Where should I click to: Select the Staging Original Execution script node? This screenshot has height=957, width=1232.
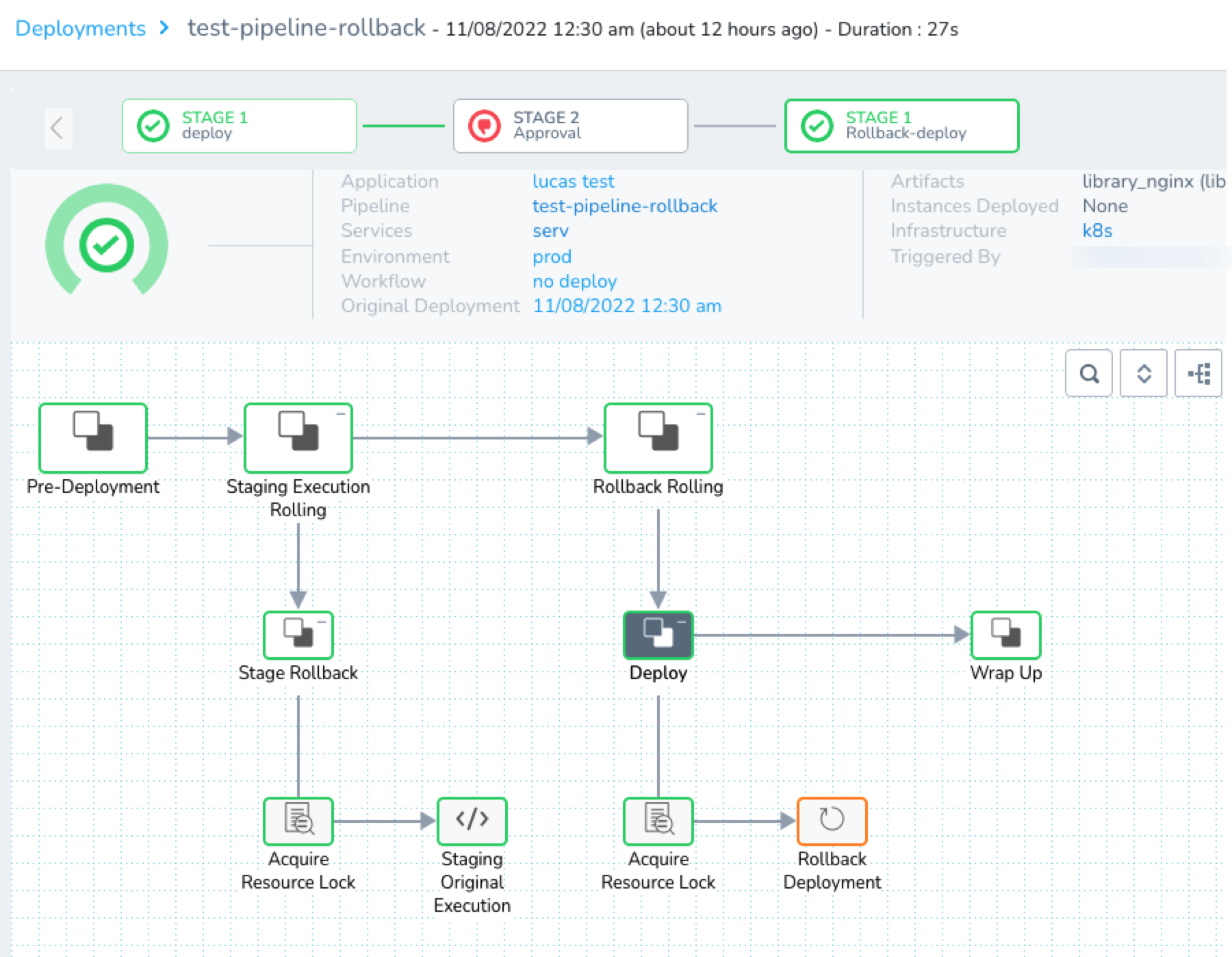(472, 821)
